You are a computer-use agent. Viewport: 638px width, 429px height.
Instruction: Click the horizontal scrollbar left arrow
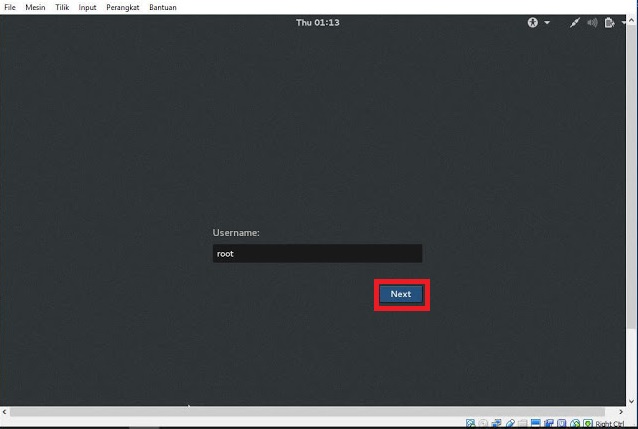point(4,412)
